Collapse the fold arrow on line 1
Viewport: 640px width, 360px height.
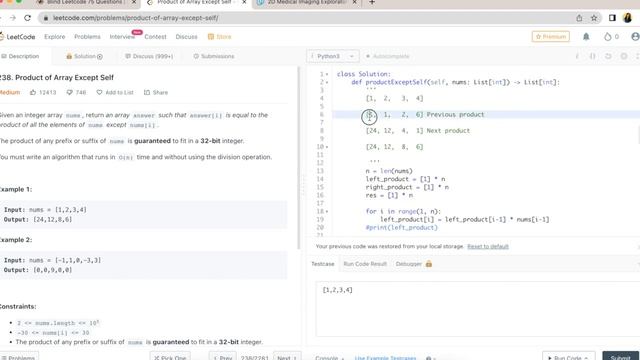(327, 74)
